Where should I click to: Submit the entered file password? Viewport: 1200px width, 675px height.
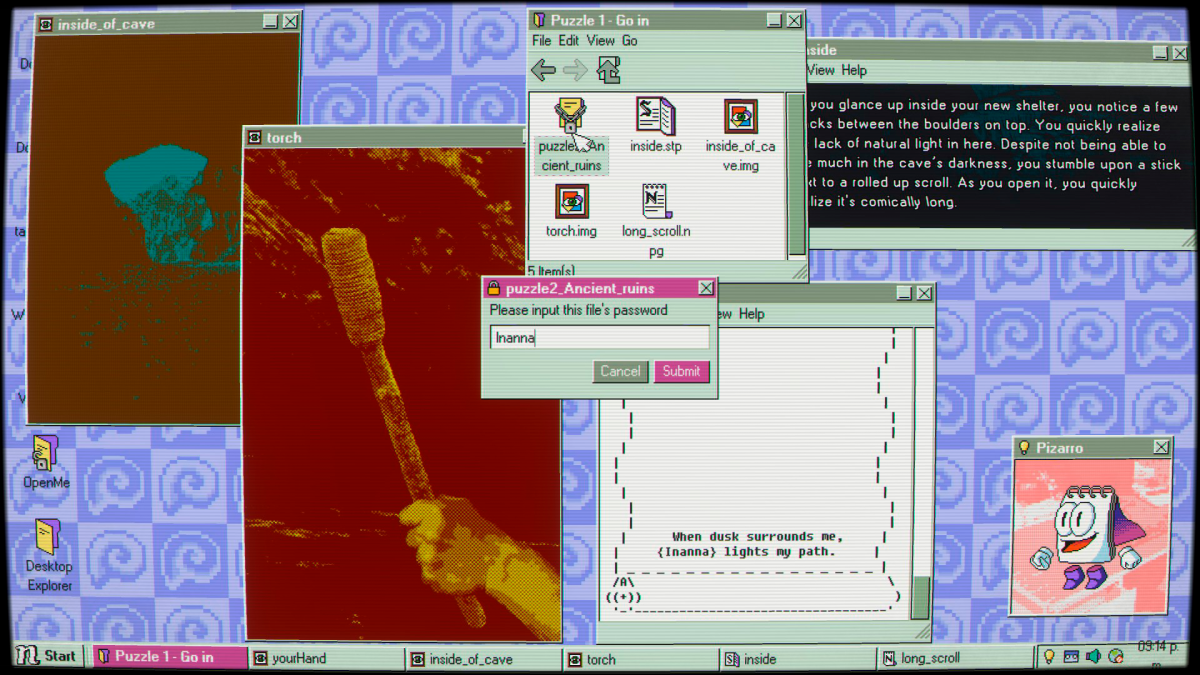[681, 371]
